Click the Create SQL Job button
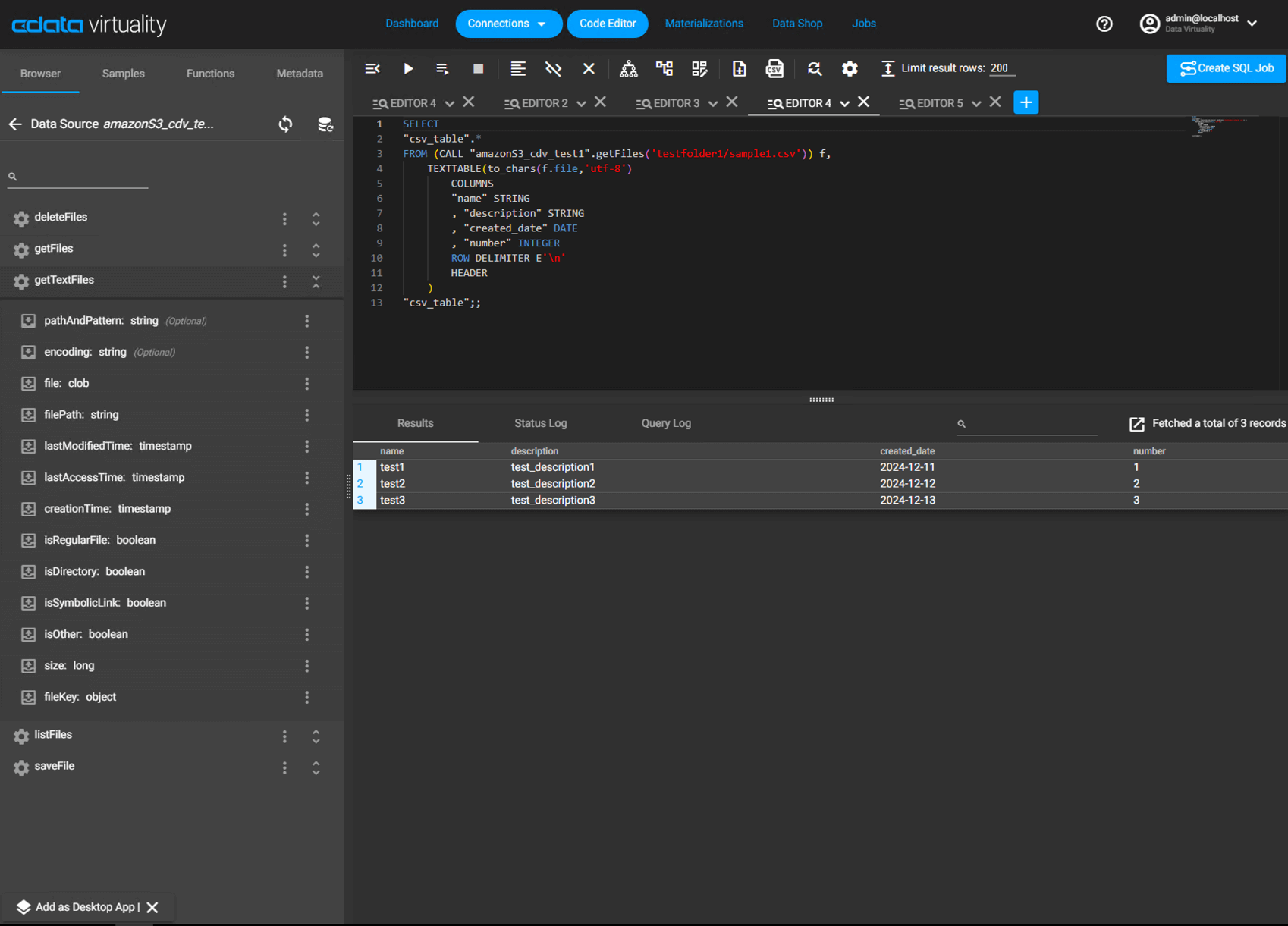The width and height of the screenshot is (1288, 926). pos(1227,68)
